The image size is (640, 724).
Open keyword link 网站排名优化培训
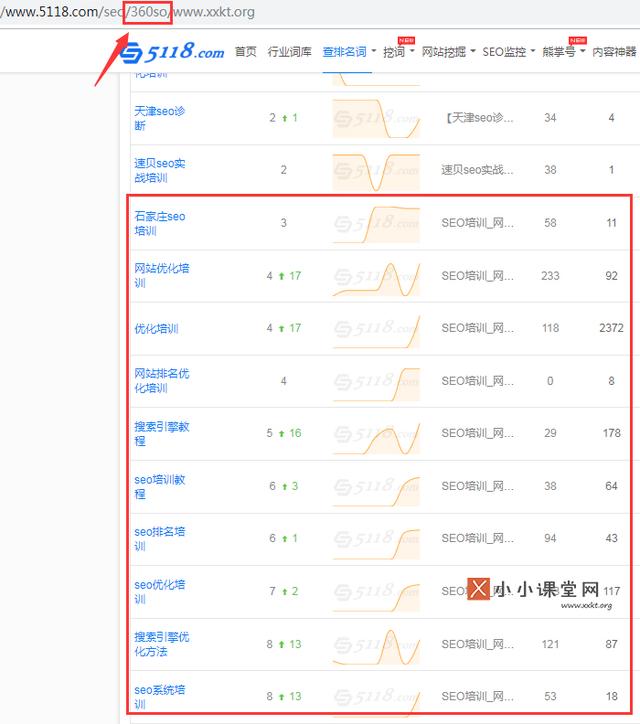point(162,381)
